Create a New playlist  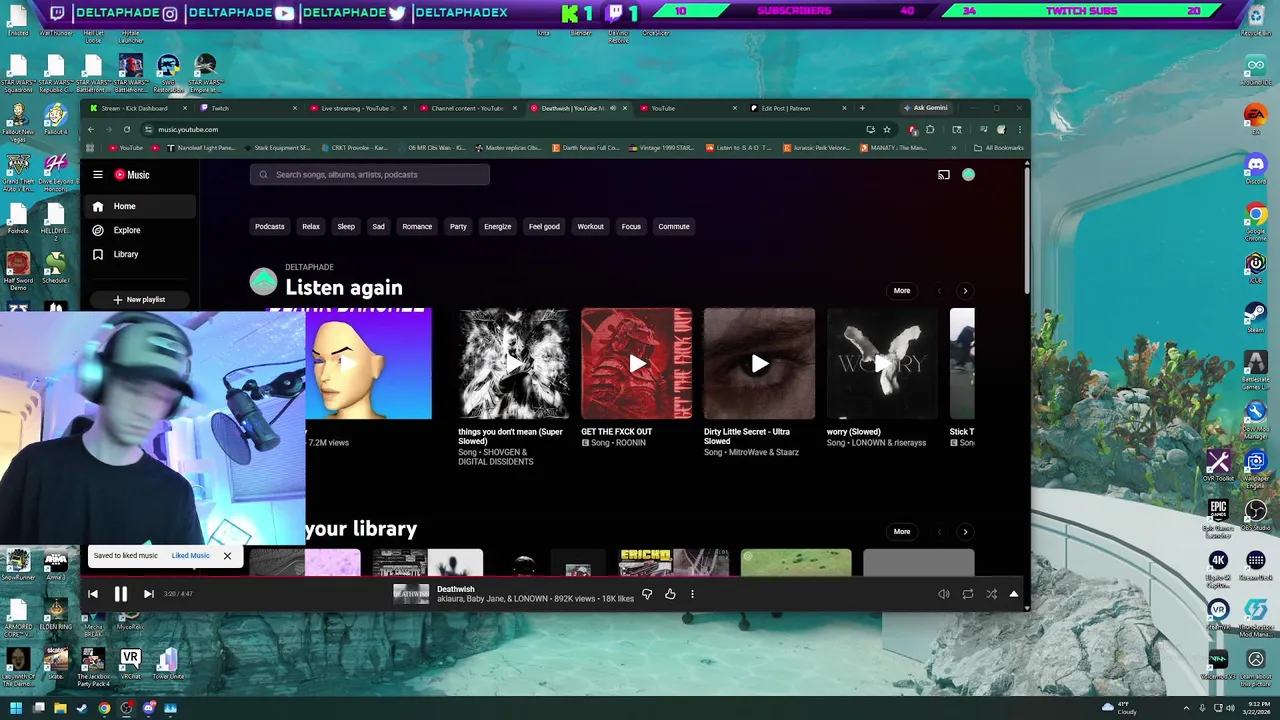click(x=139, y=299)
